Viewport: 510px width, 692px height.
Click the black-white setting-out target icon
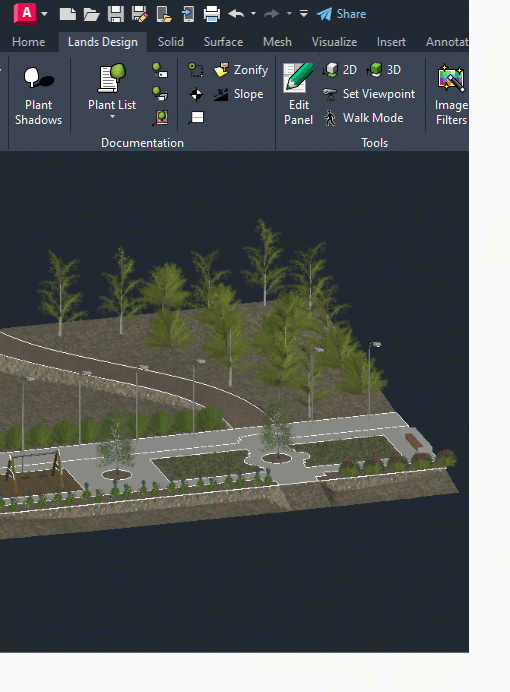coord(196,94)
